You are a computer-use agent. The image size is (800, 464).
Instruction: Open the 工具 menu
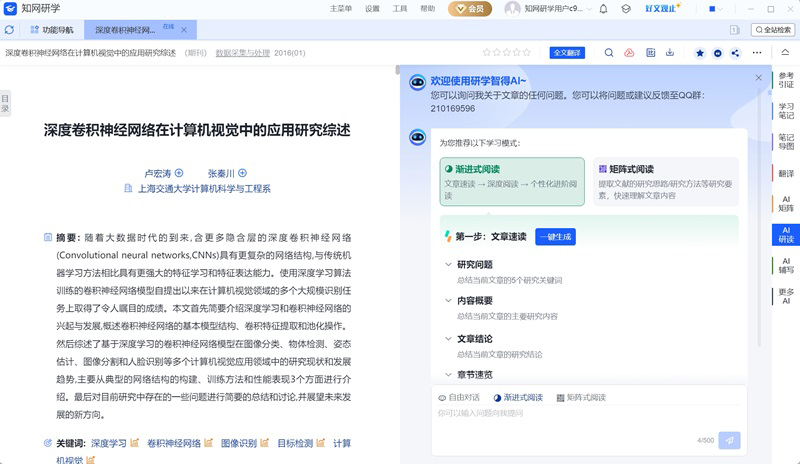click(399, 9)
